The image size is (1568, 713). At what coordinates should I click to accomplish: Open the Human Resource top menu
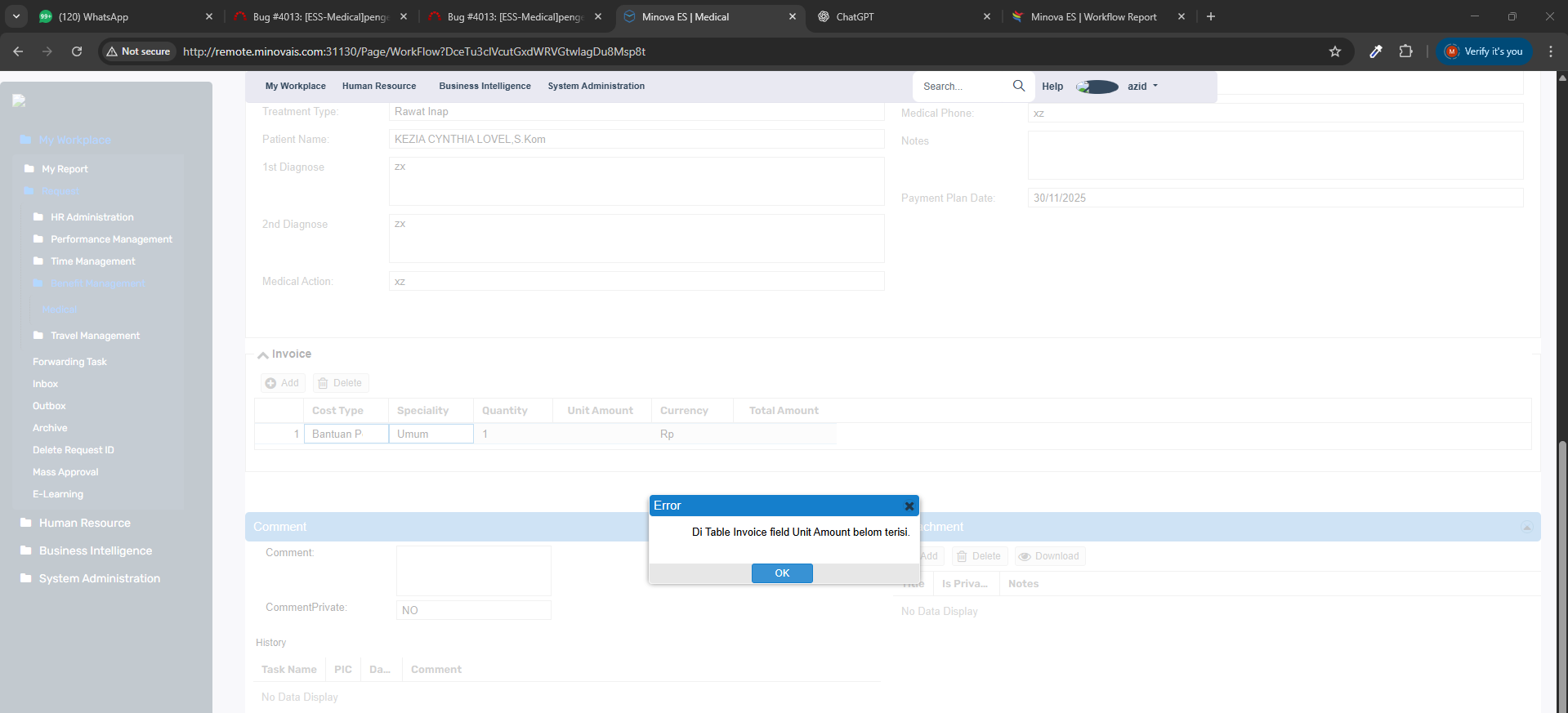click(x=378, y=87)
